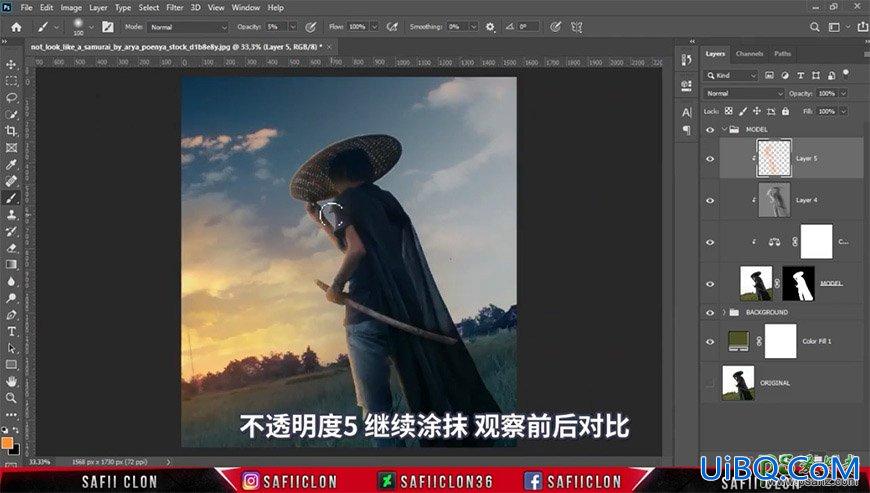Select the Eyedropper tool
Viewport: 870px width, 493px height.
(x=11, y=164)
